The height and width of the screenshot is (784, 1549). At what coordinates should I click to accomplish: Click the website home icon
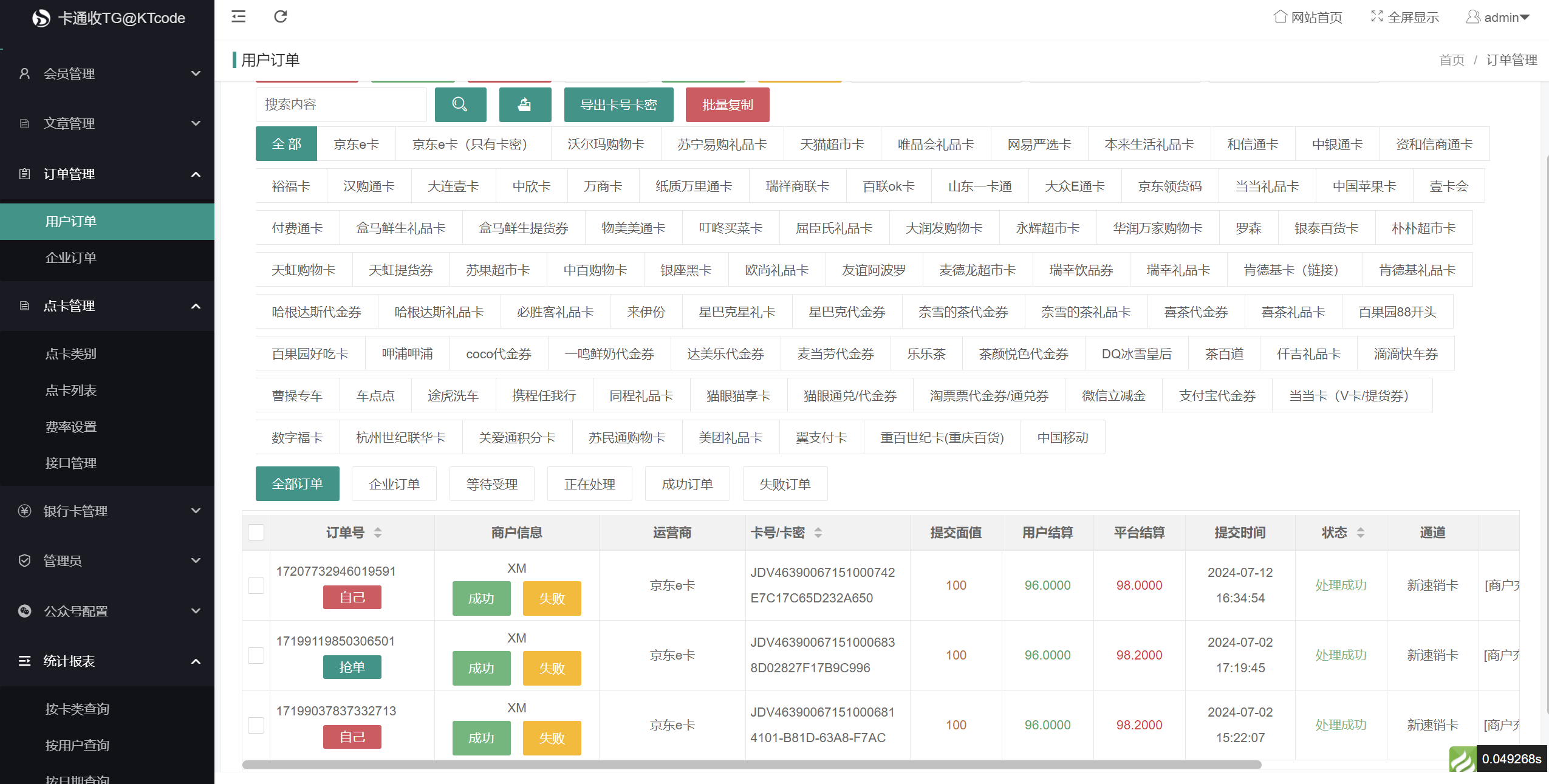(x=1280, y=17)
